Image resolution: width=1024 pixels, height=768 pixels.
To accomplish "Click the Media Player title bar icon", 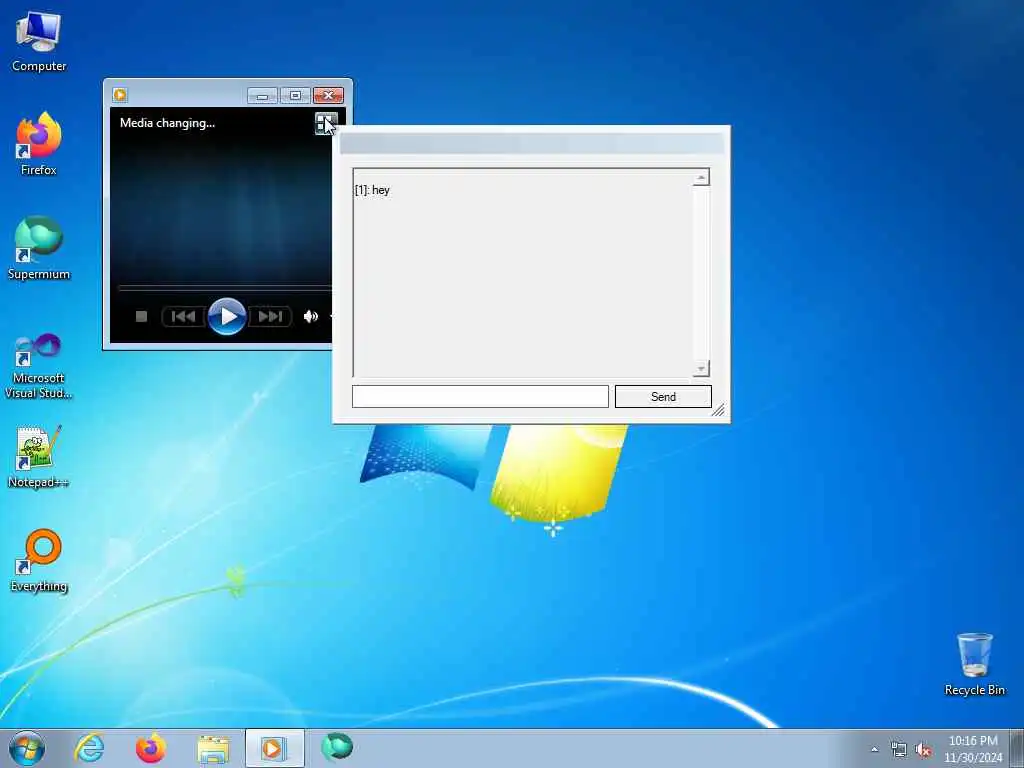I will (x=120, y=95).
